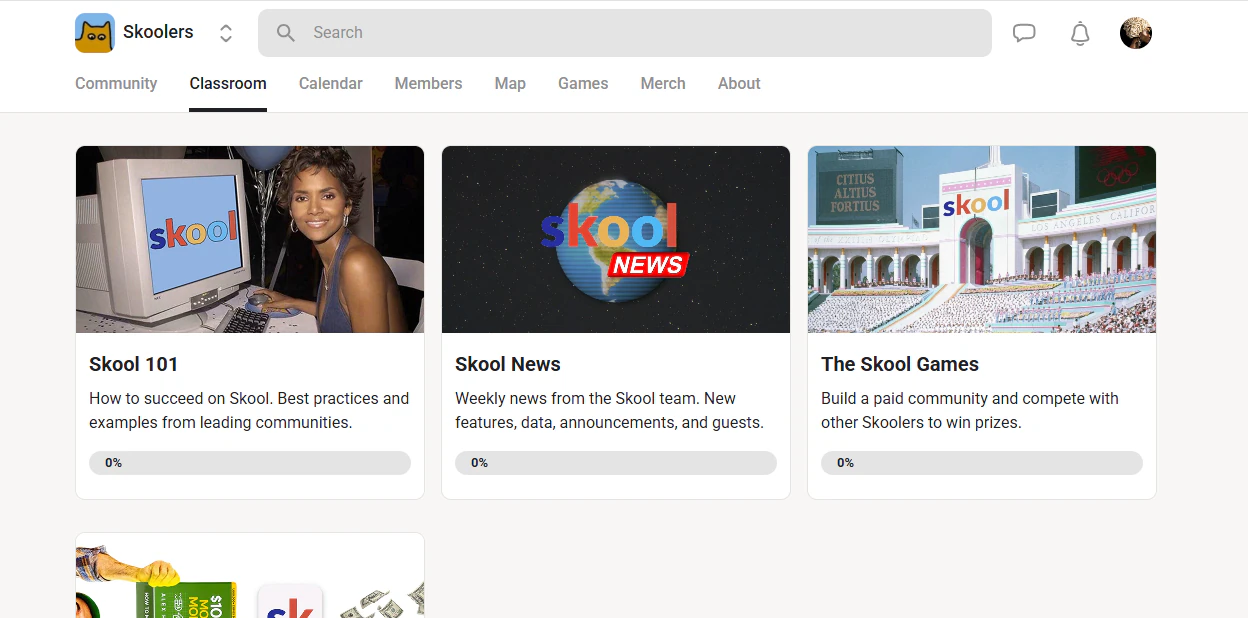
Task: Select the Classroom tab
Action: 228,84
